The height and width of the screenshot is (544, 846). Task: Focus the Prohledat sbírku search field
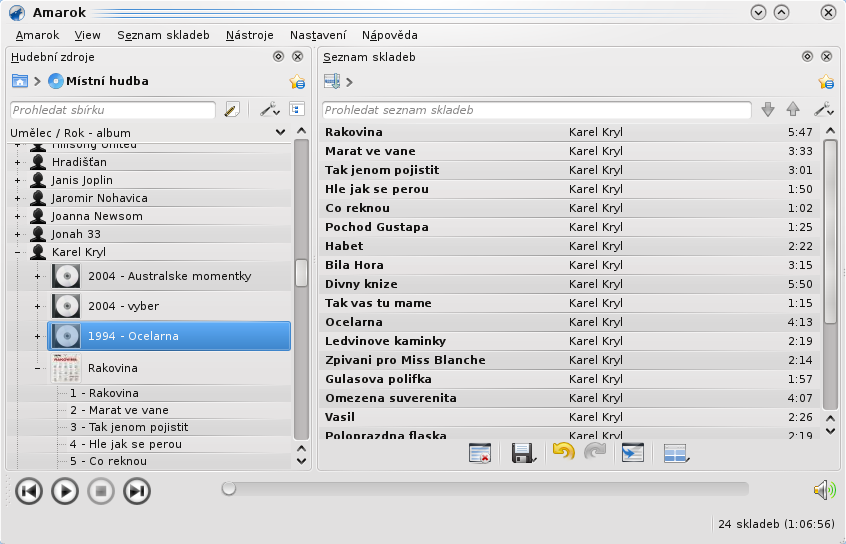point(113,110)
